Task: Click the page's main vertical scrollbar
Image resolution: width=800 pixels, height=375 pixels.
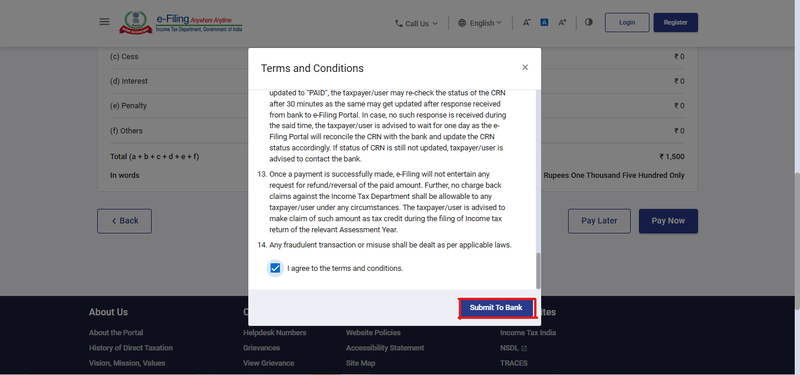Action: (x=797, y=240)
